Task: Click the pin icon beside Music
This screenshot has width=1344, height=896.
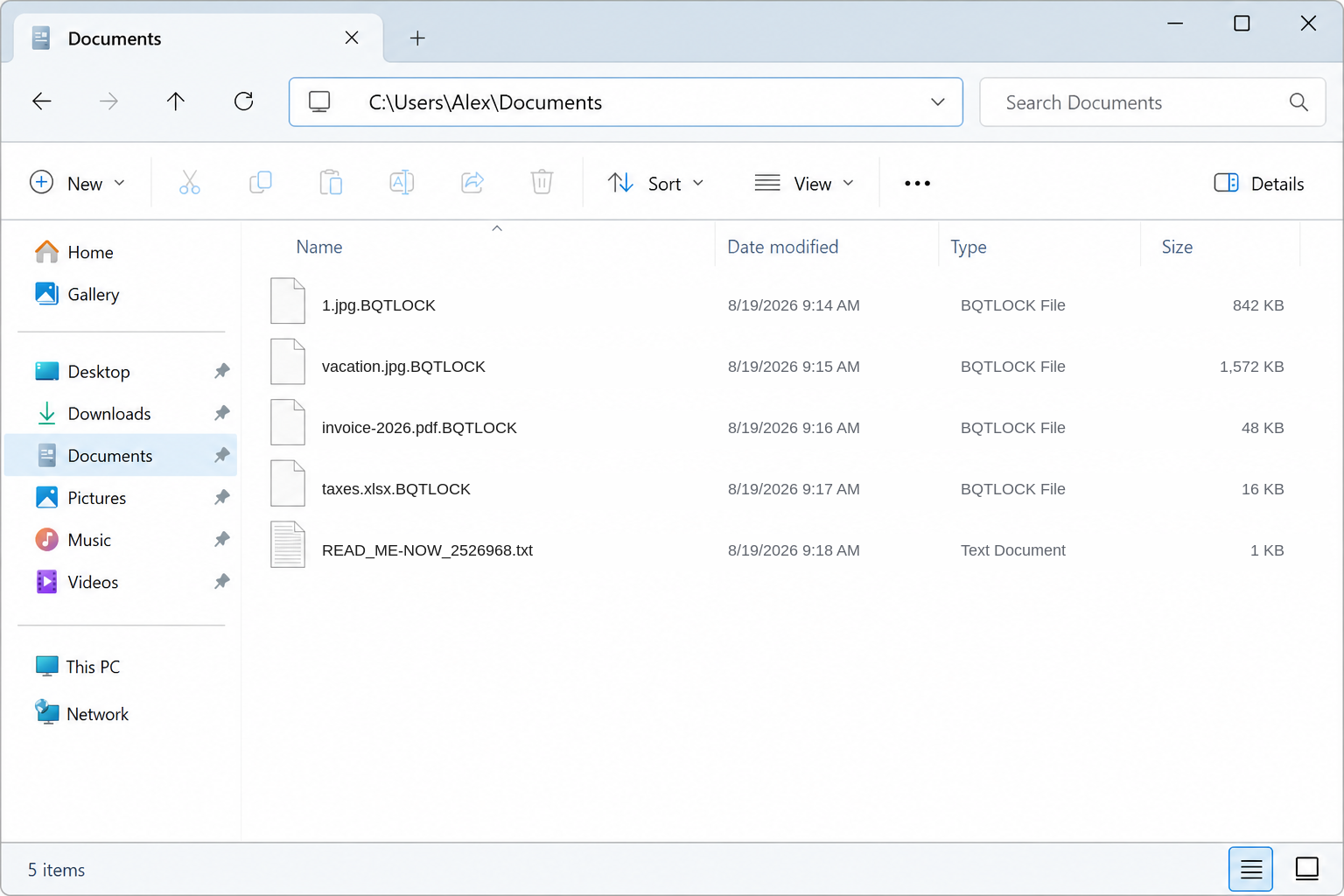Action: pyautogui.click(x=222, y=539)
